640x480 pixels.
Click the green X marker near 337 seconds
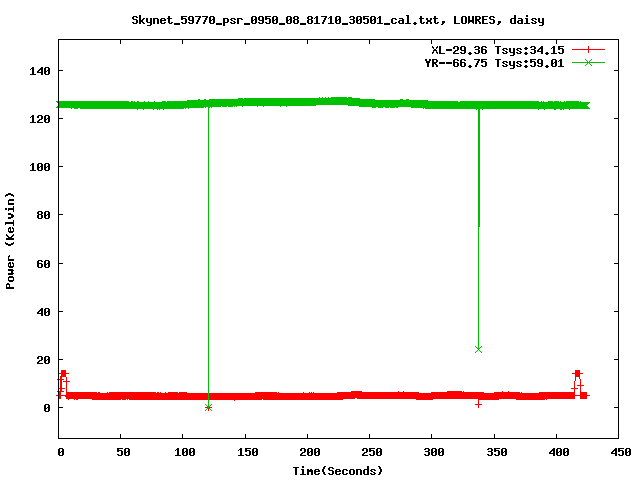pos(478,349)
